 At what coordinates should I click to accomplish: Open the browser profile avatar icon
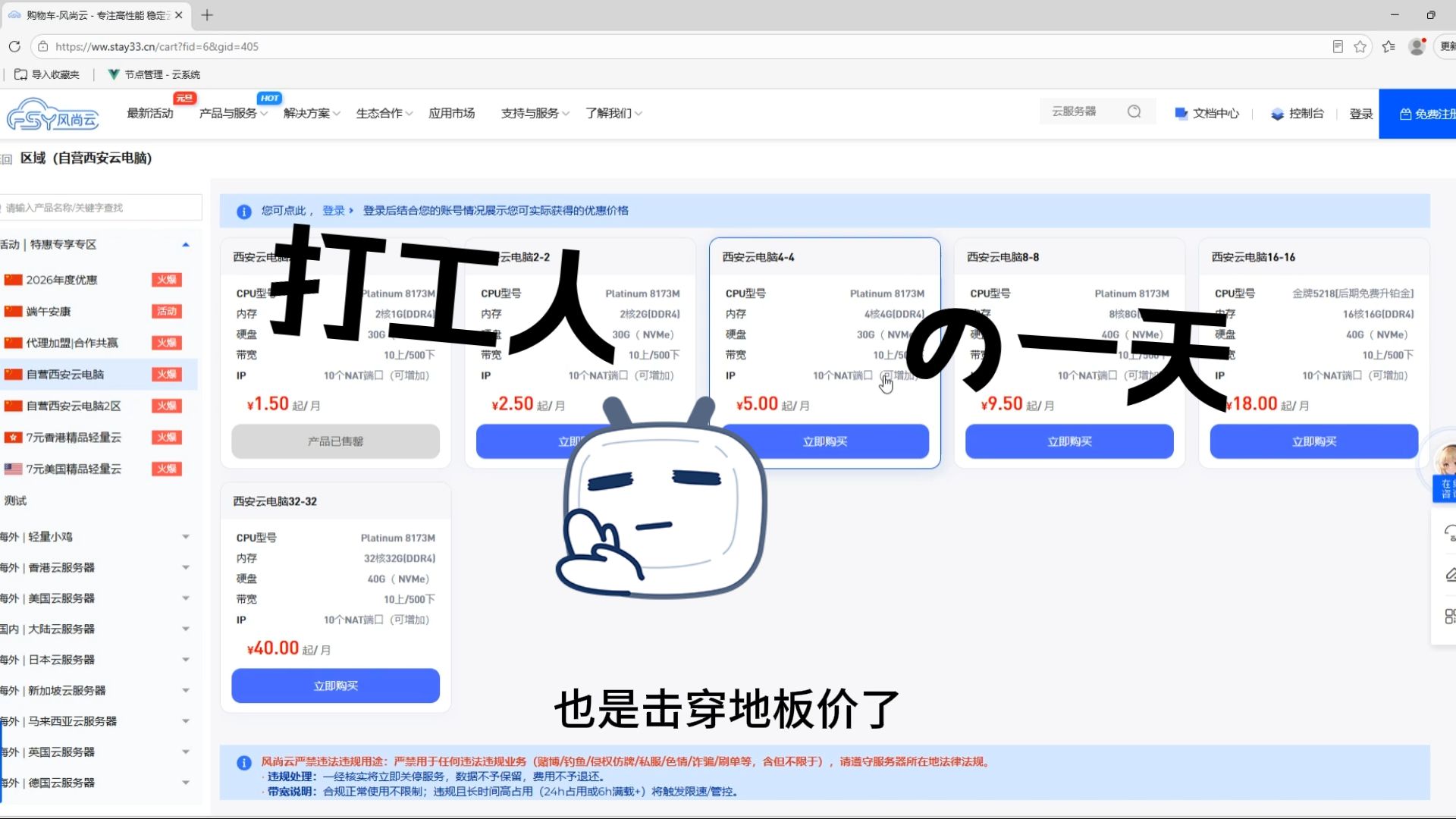click(x=1417, y=46)
